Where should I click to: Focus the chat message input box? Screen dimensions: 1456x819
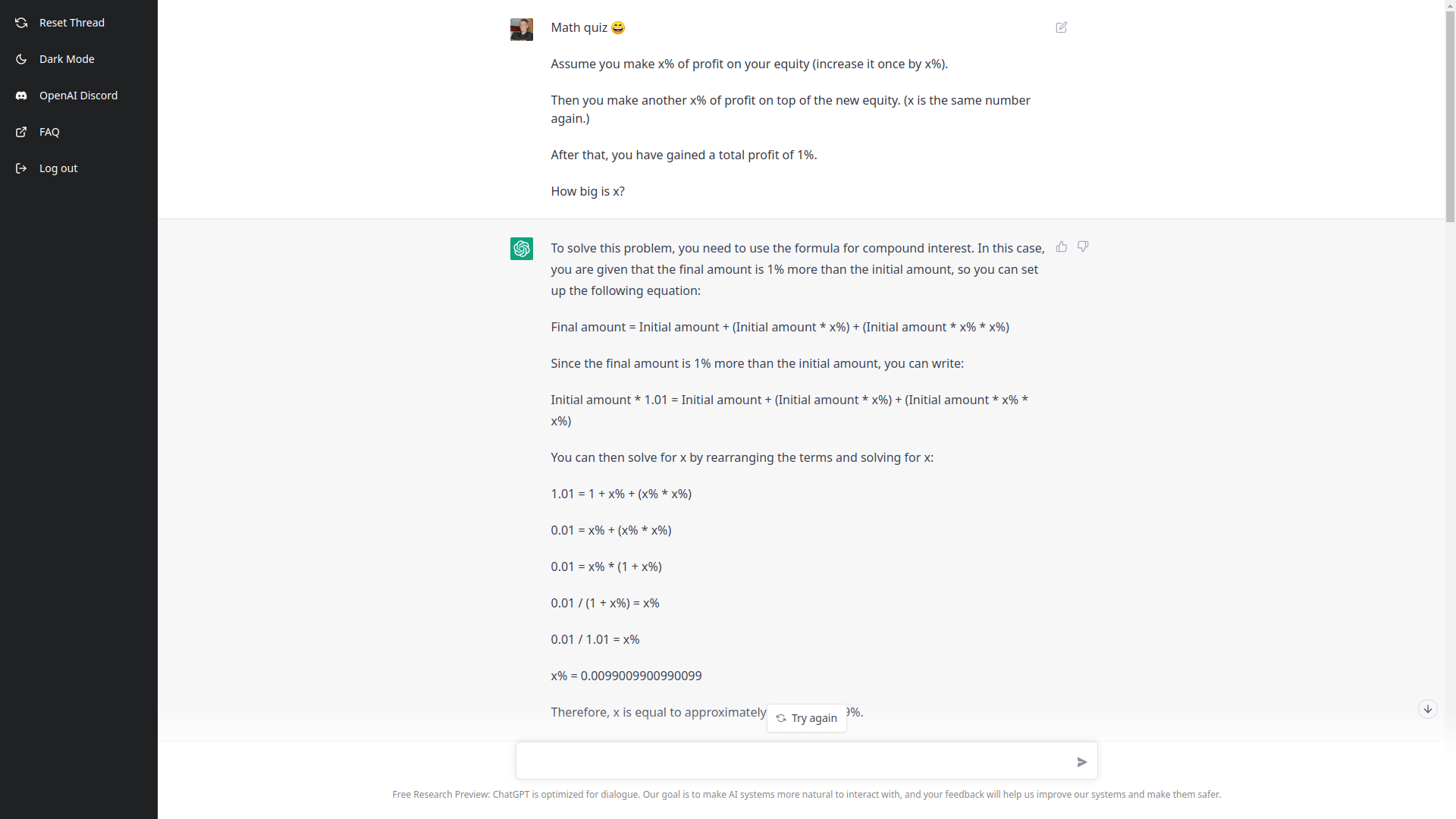pyautogui.click(x=792, y=761)
